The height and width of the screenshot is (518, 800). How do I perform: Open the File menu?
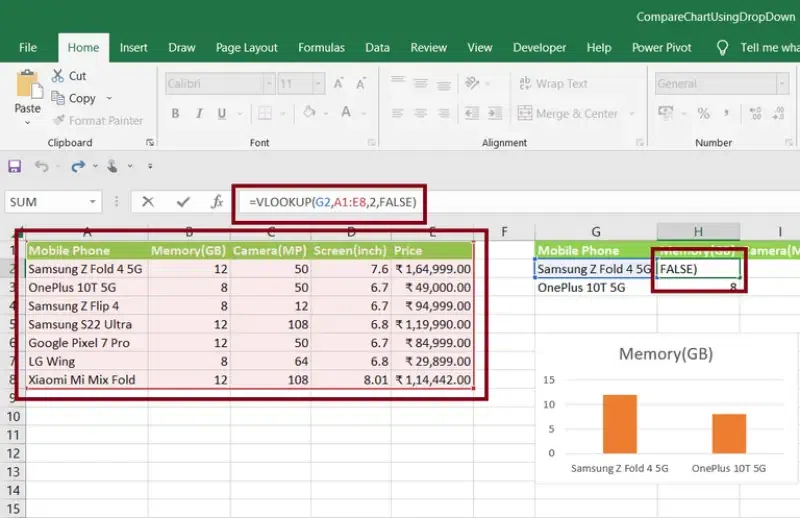coord(28,47)
